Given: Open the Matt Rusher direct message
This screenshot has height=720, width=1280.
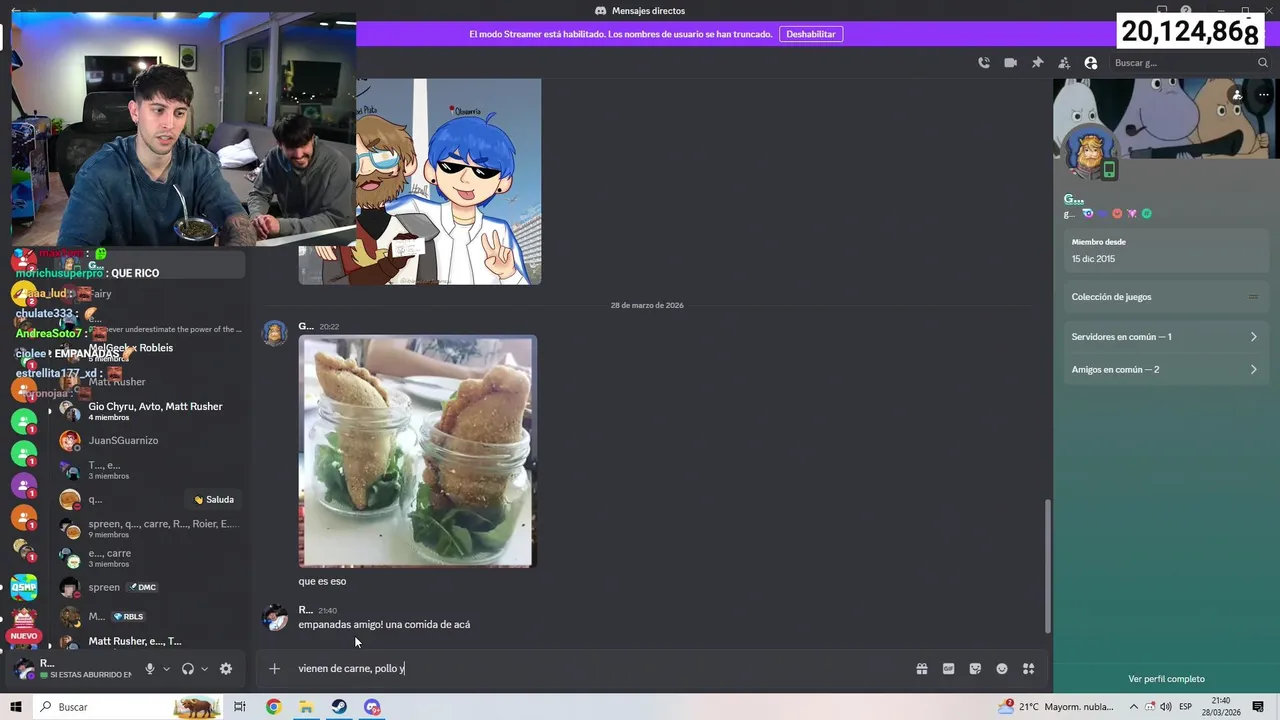Looking at the screenshot, I should tap(148, 381).
